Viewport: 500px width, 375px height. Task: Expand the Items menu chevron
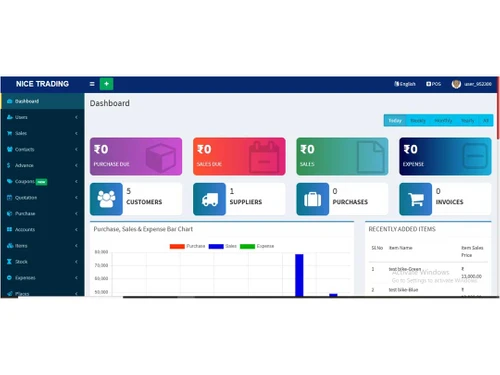[76, 245]
